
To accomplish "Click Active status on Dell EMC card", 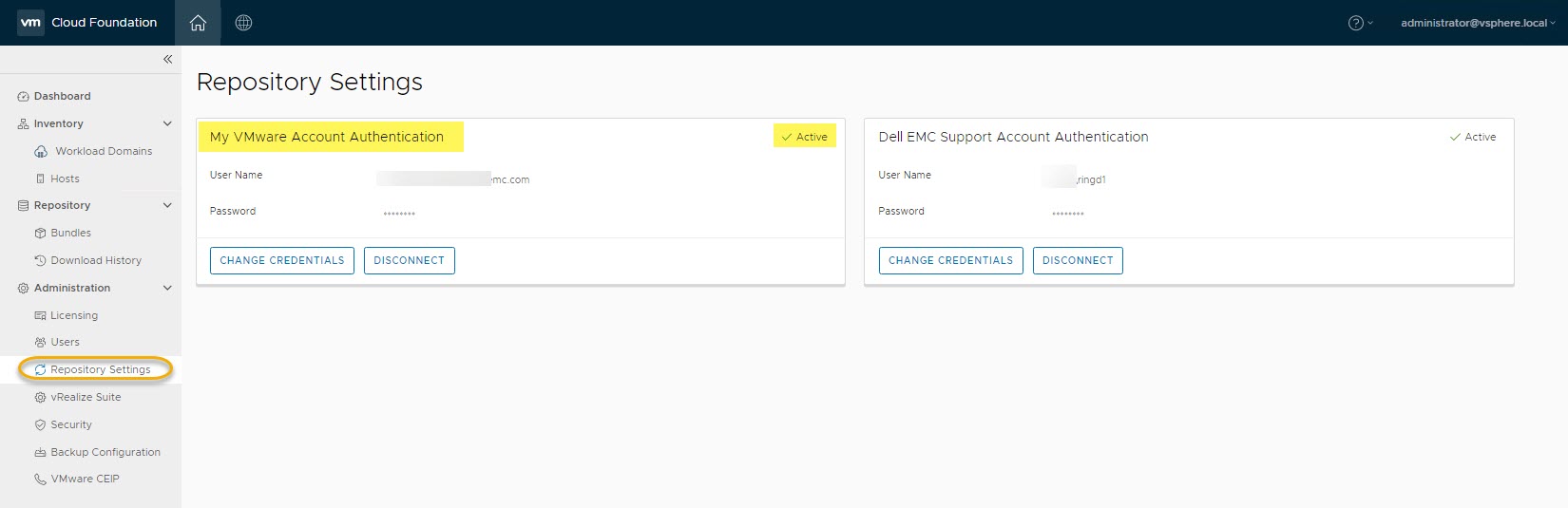I will tap(1473, 137).
